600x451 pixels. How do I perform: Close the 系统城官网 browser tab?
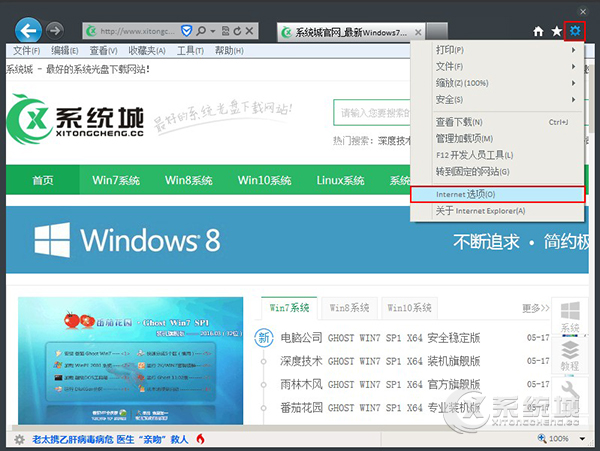[x=418, y=33]
